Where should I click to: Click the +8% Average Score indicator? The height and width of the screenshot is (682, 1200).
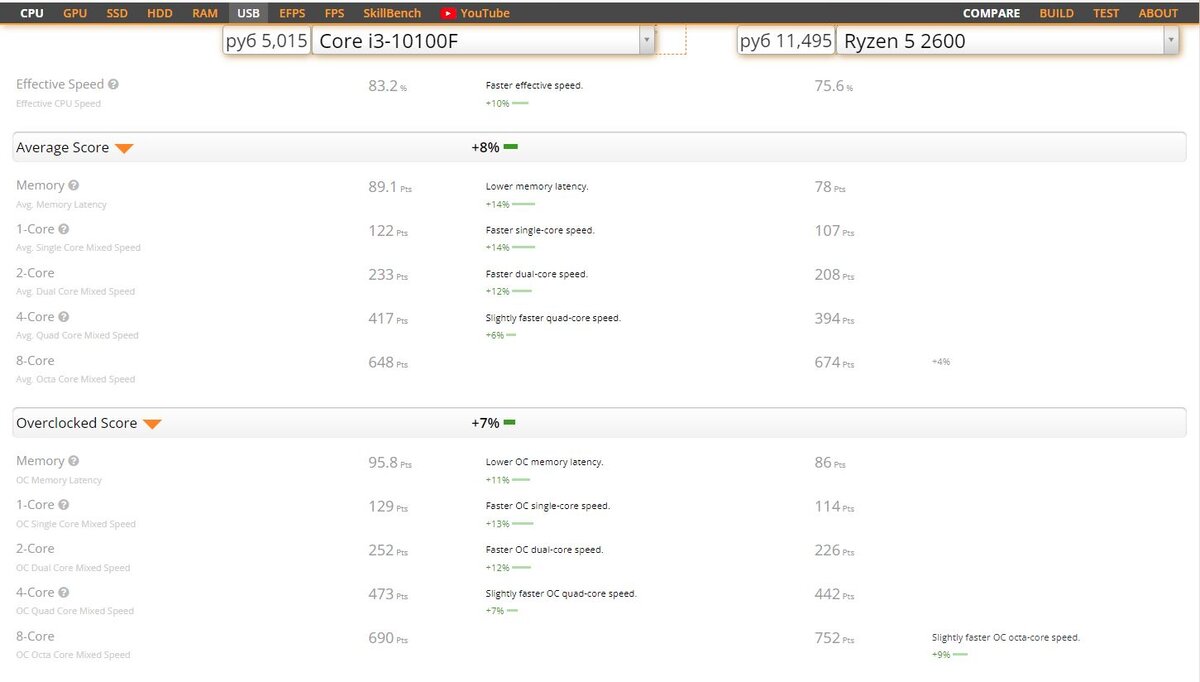494,147
